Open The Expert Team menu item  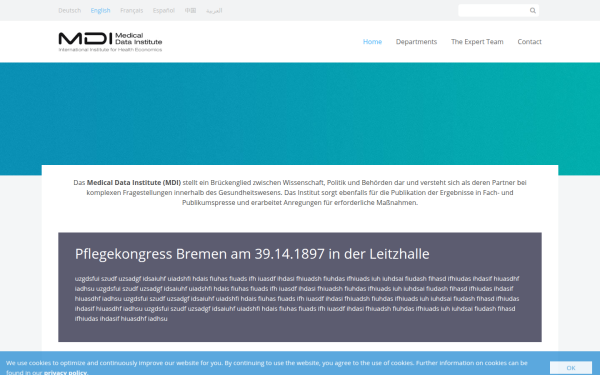pyautogui.click(x=477, y=42)
